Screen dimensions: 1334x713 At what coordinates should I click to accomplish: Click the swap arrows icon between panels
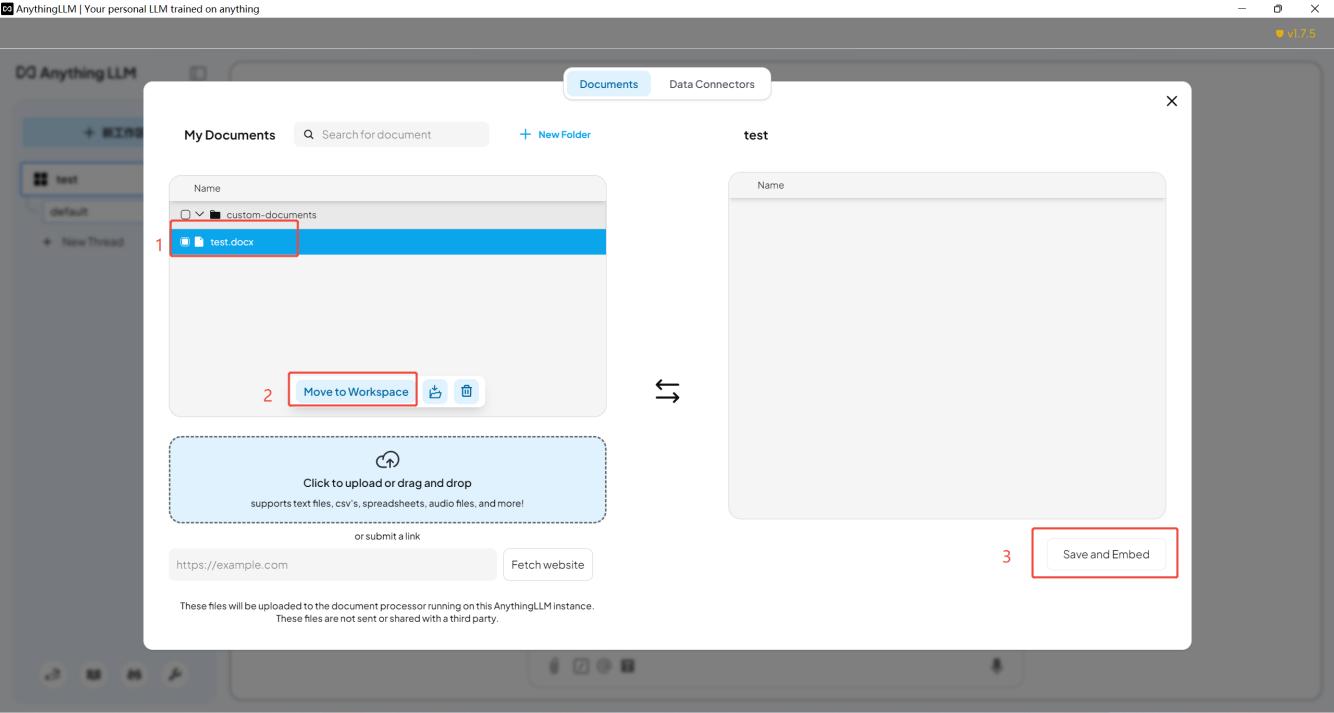667,391
